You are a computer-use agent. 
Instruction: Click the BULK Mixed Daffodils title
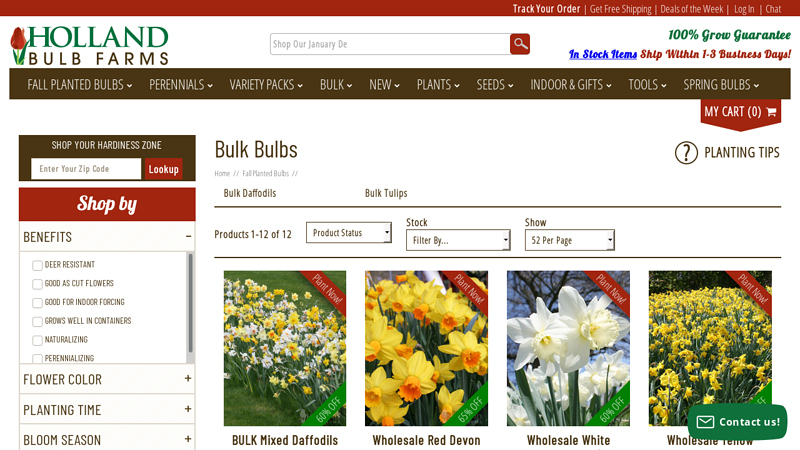[285, 440]
